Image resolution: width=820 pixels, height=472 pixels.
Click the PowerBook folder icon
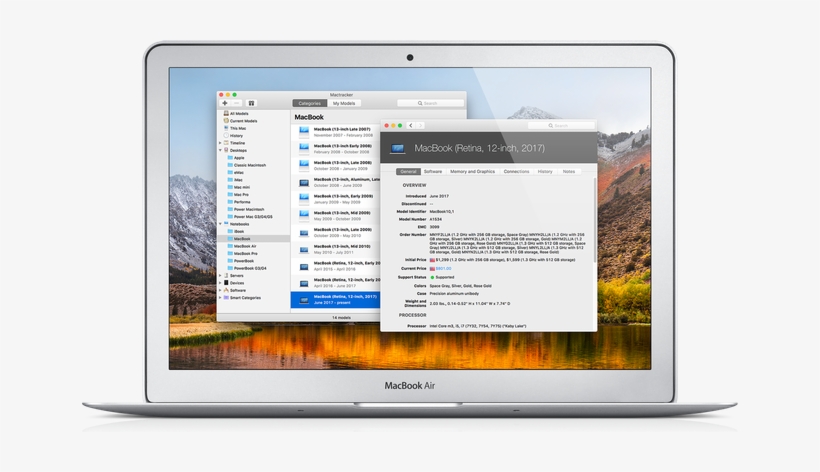coord(230,260)
